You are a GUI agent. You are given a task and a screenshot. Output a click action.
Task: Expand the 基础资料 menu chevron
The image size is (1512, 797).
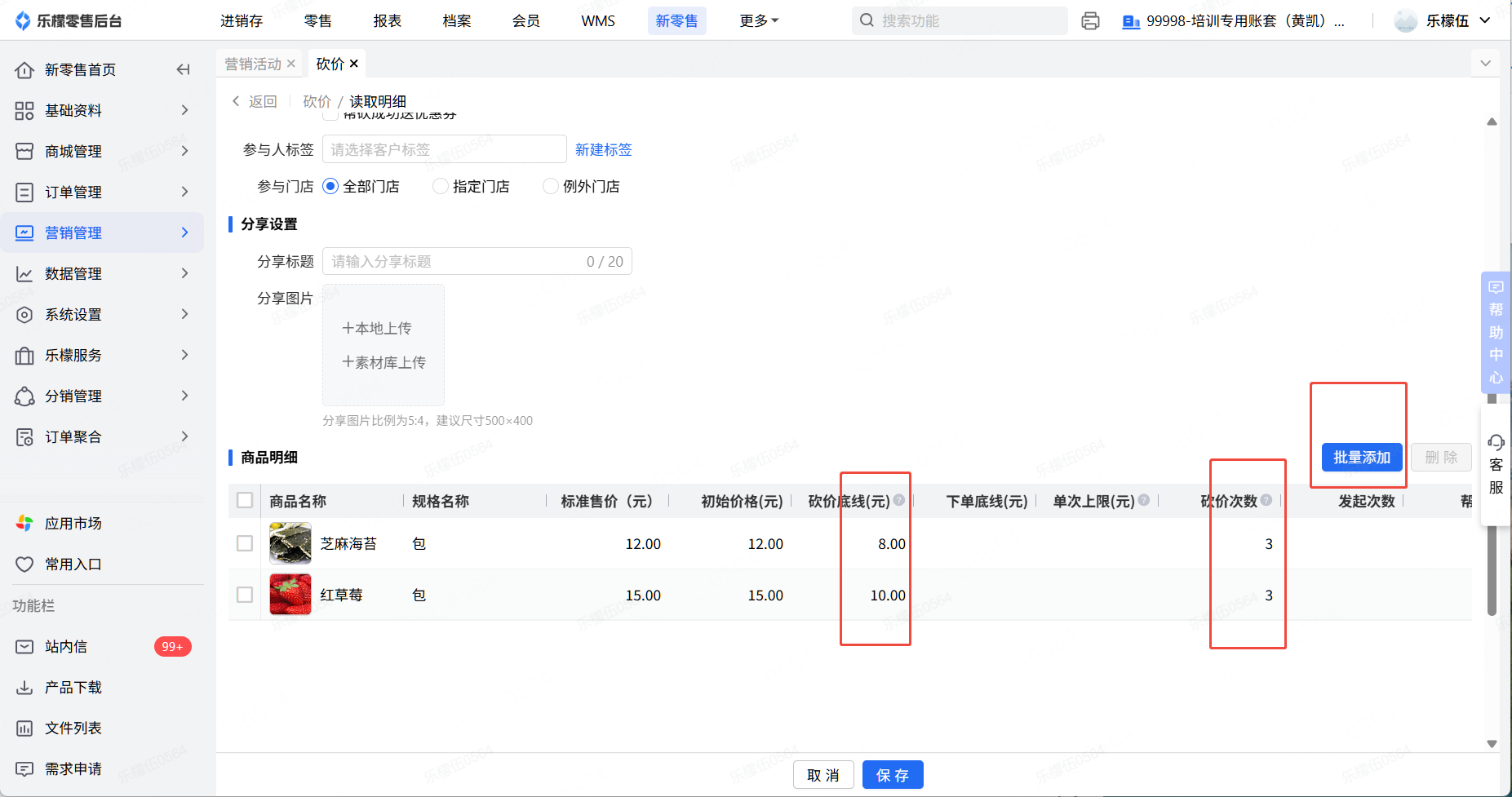coord(185,110)
